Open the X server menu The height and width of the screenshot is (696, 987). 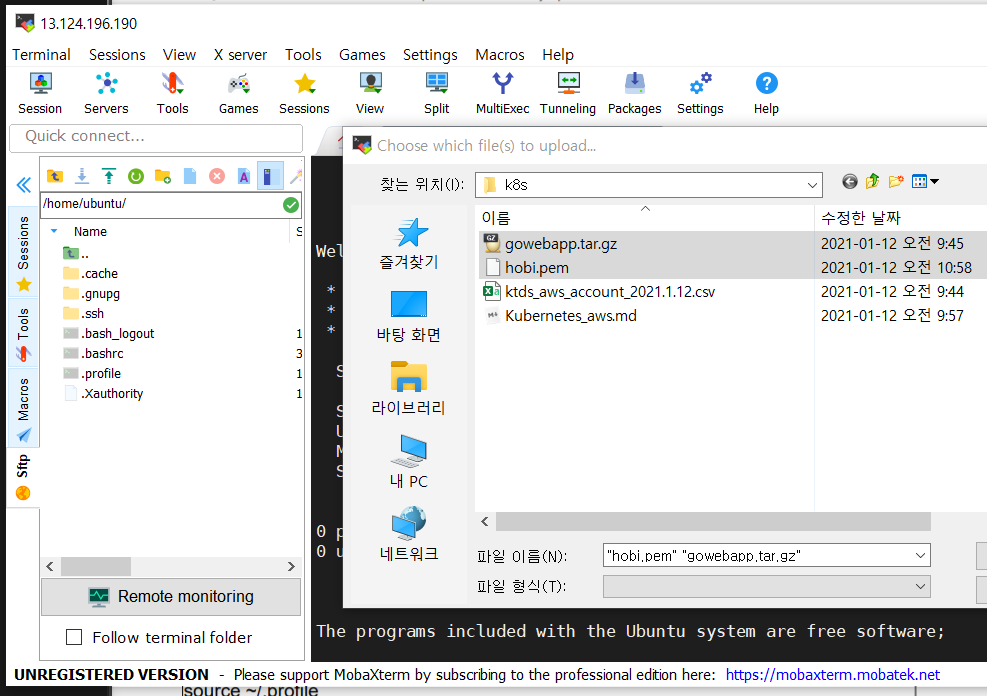click(x=240, y=55)
